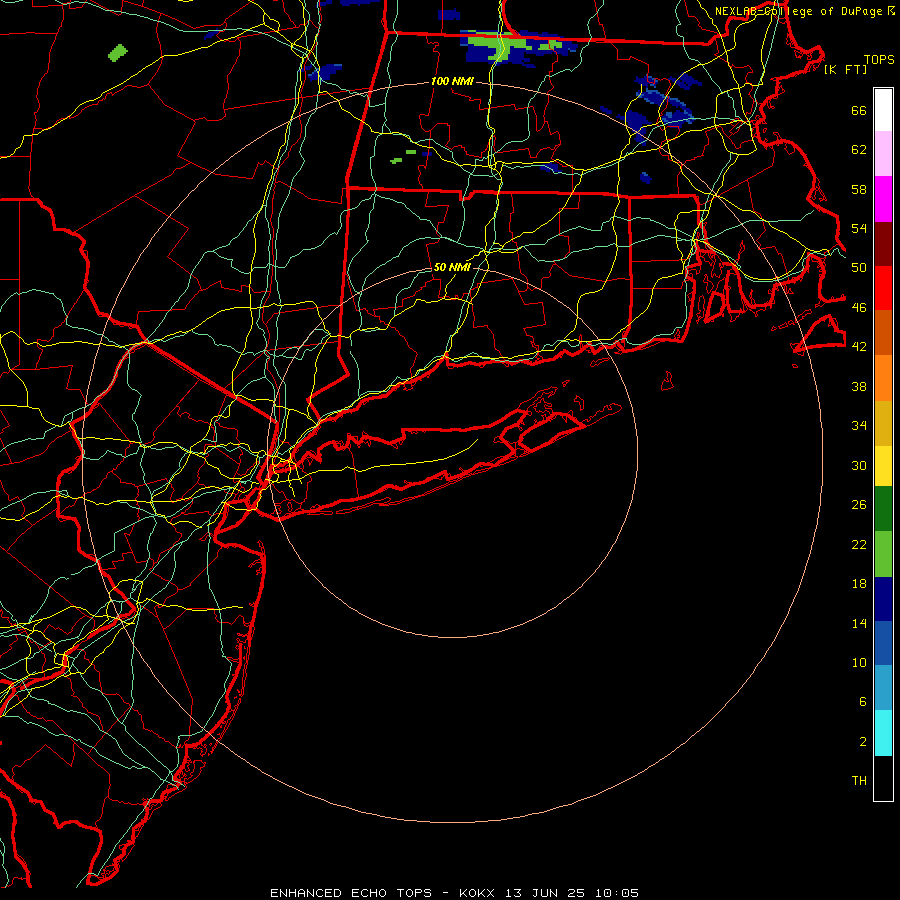Screen dimensions: 900x900
Task: Click the "TH" threshold label
Action: coord(859,781)
